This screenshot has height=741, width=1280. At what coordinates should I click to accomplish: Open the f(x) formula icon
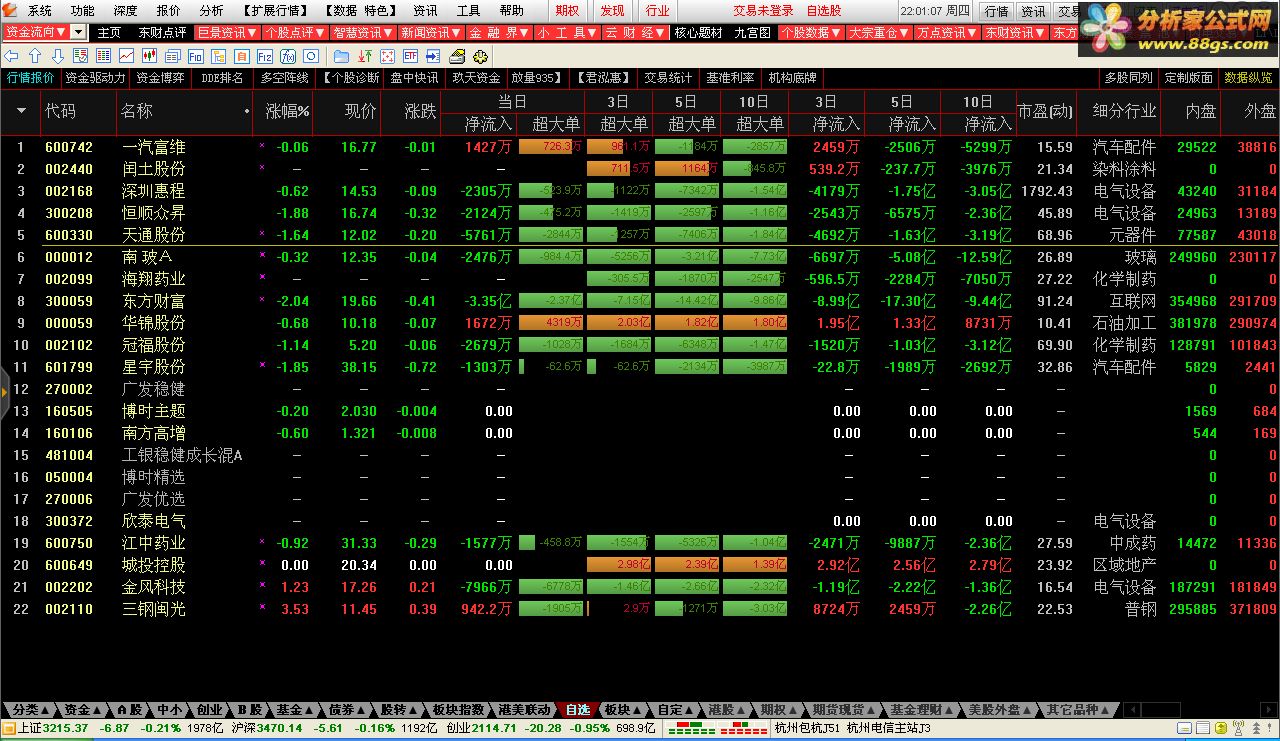pyautogui.click(x=288, y=56)
